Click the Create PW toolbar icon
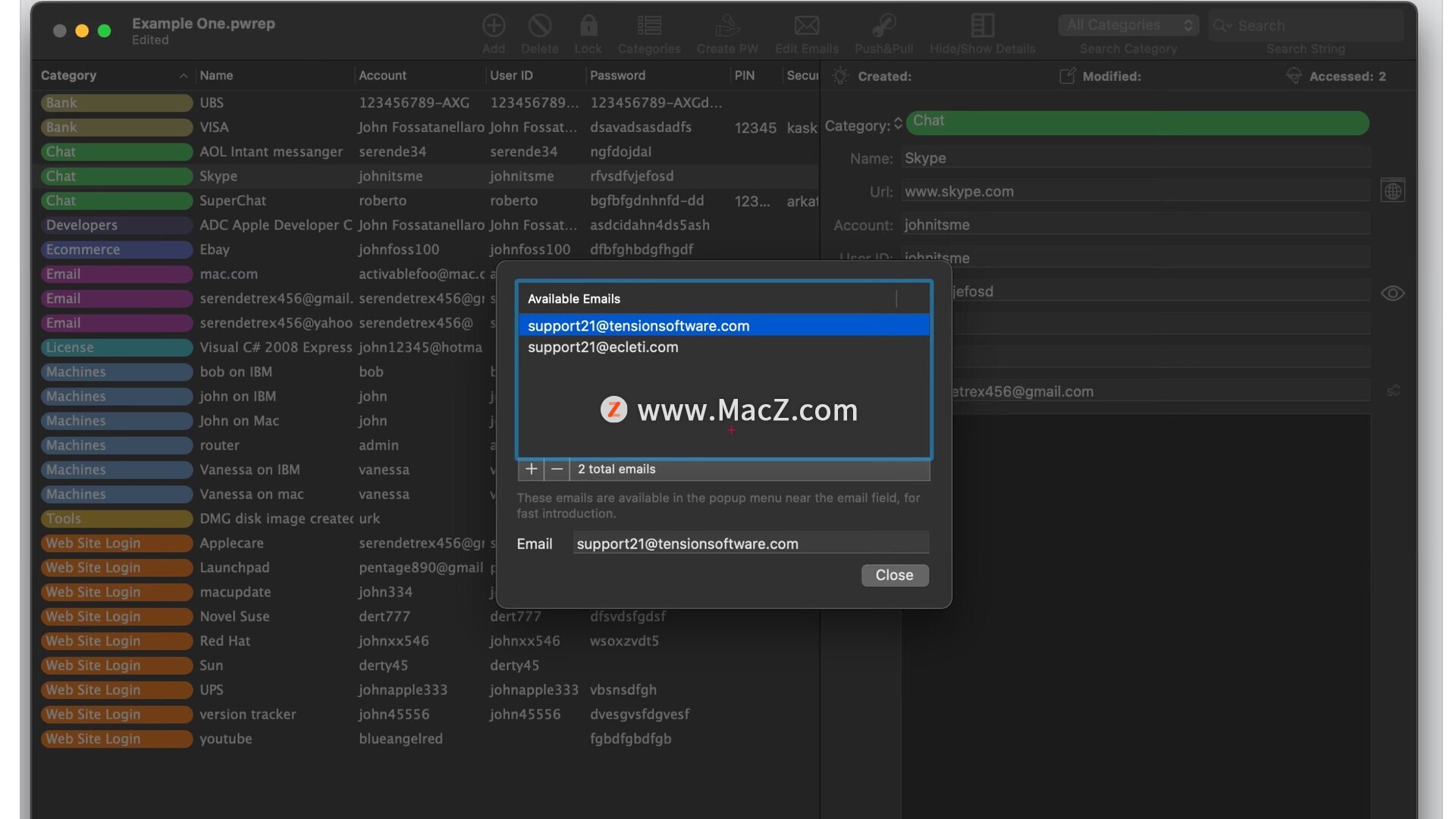This screenshot has width=1456, height=819. pyautogui.click(x=727, y=26)
